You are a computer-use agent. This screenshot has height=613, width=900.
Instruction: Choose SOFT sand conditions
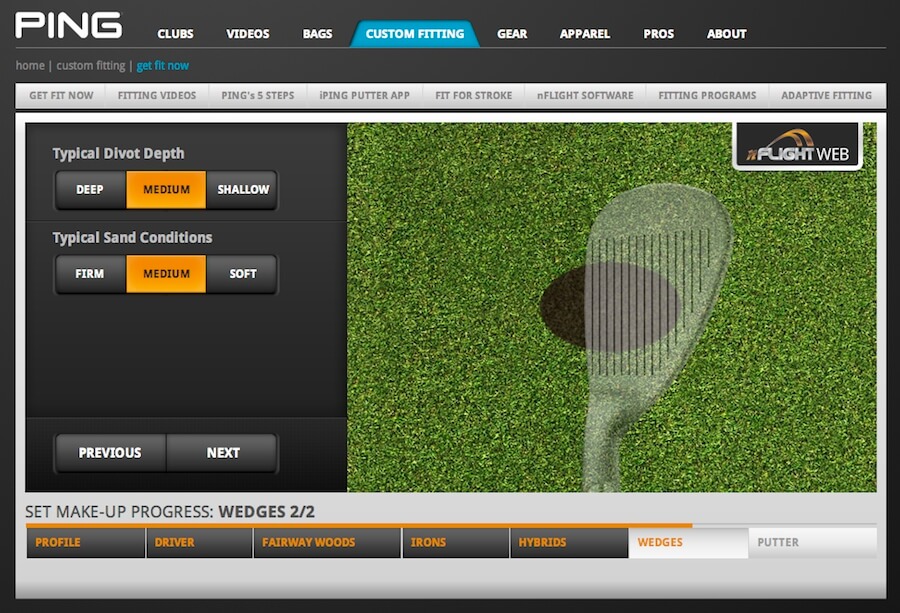tap(242, 273)
